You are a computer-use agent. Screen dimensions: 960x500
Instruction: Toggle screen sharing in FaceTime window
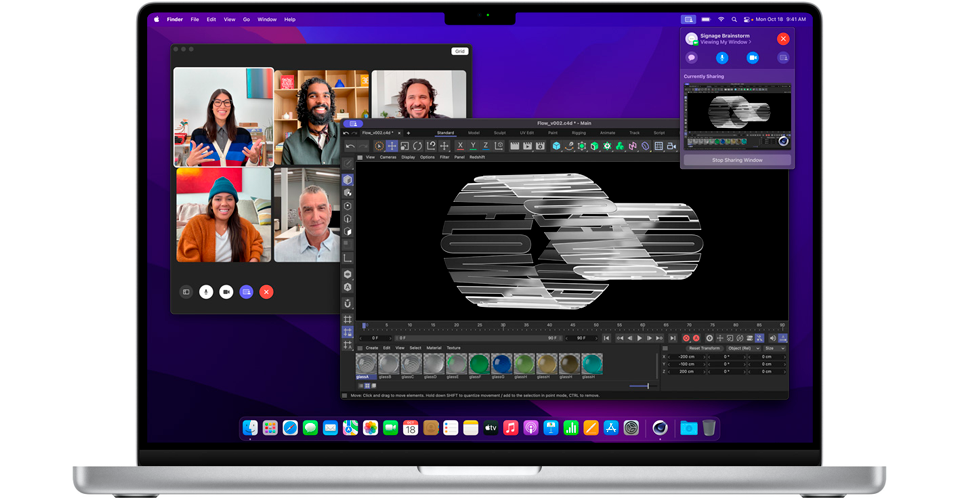[246, 292]
